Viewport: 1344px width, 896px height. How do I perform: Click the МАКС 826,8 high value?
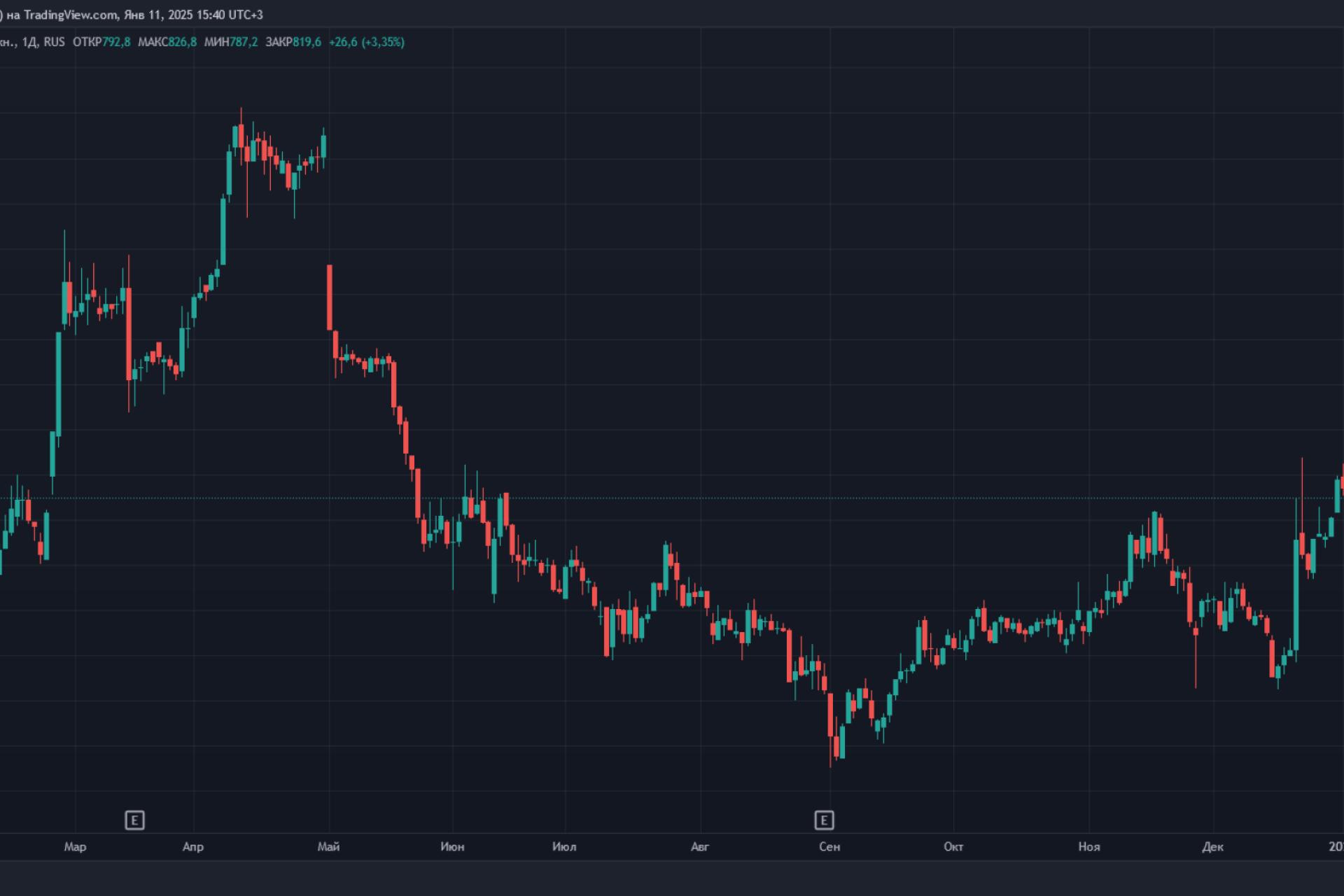(167, 42)
